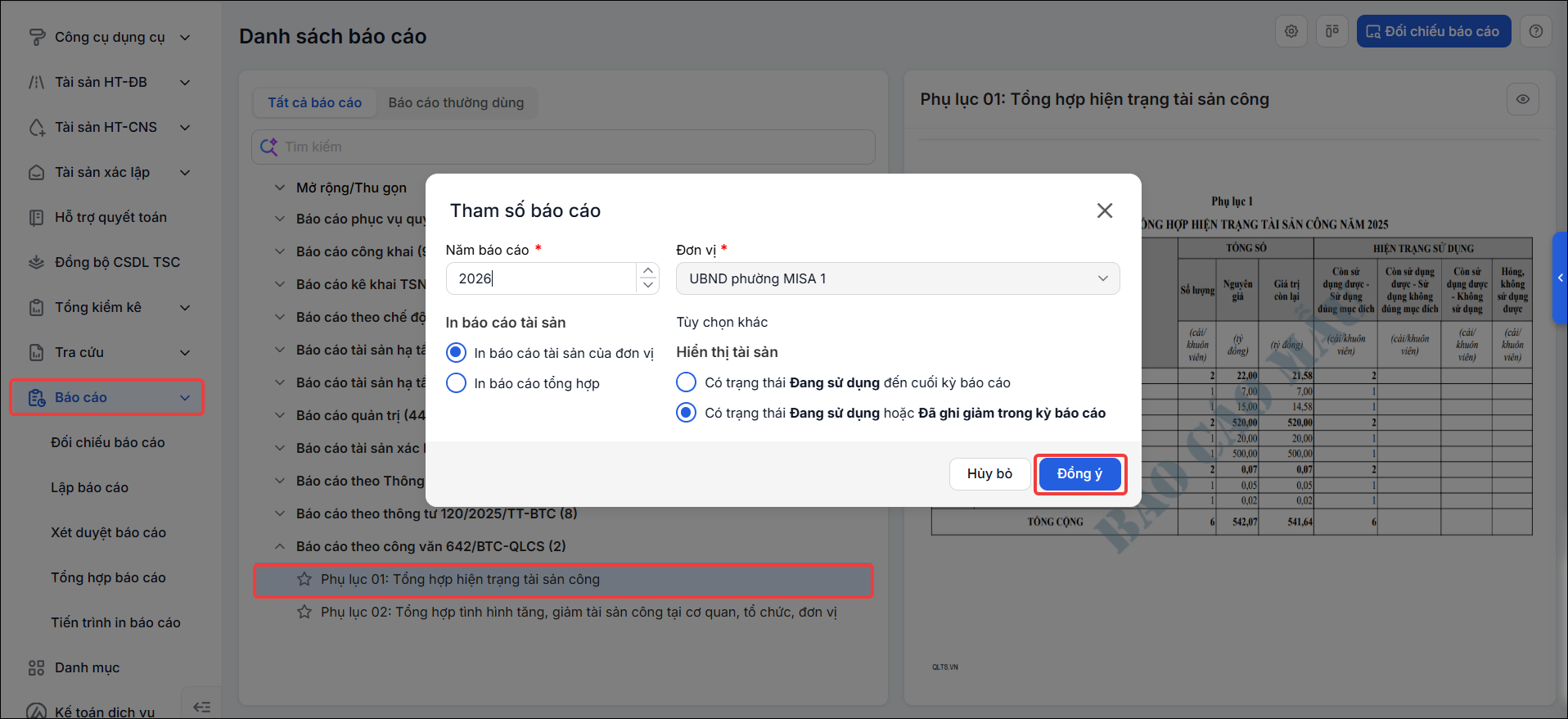The width and height of the screenshot is (1568, 719).
Task: Toggle Mở rộng/Thu gọn chevron
Action: click(280, 188)
